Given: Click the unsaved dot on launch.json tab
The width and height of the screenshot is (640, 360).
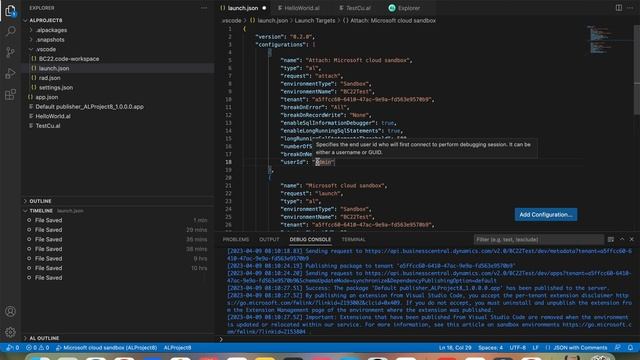Looking at the screenshot, I should [x=264, y=8].
